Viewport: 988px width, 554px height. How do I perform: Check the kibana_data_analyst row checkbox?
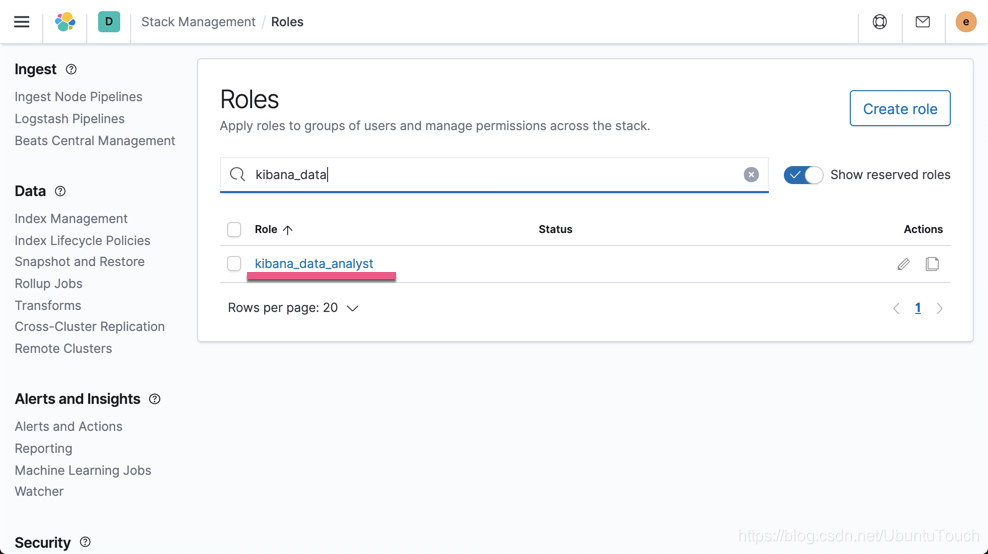[x=234, y=263]
